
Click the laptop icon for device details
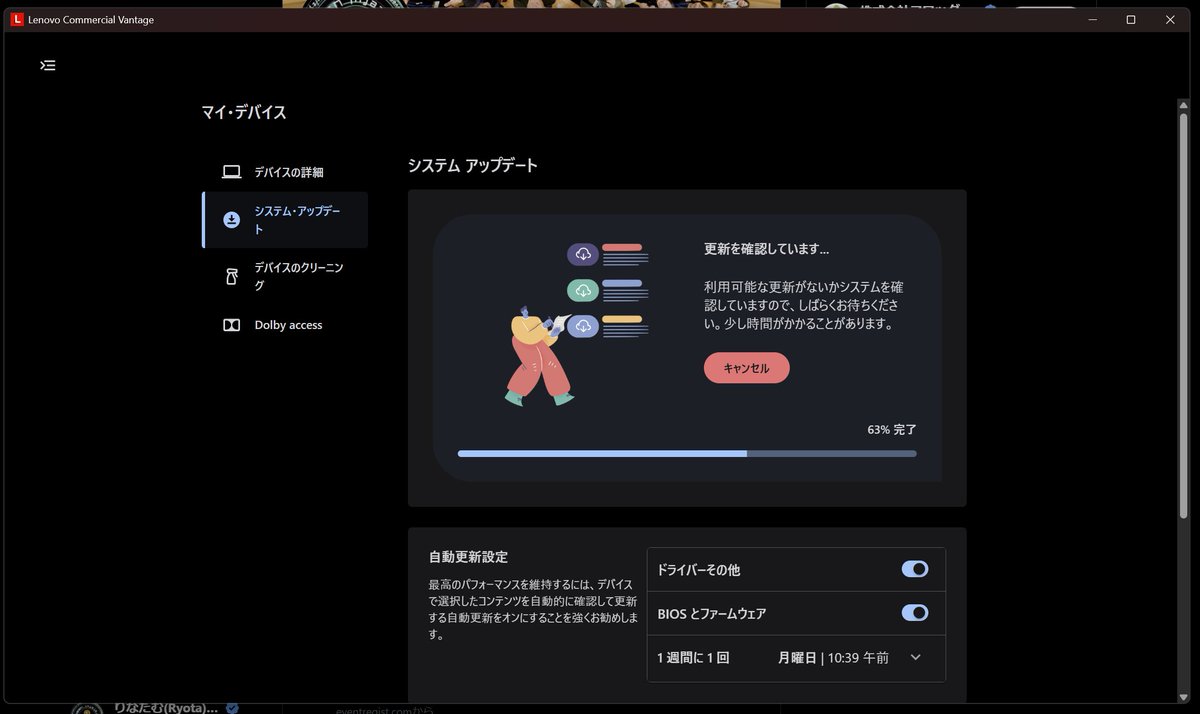(231, 172)
